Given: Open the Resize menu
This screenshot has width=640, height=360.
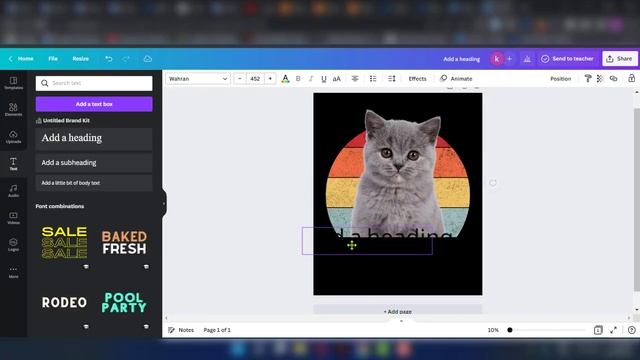Looking at the screenshot, I should tap(80, 59).
